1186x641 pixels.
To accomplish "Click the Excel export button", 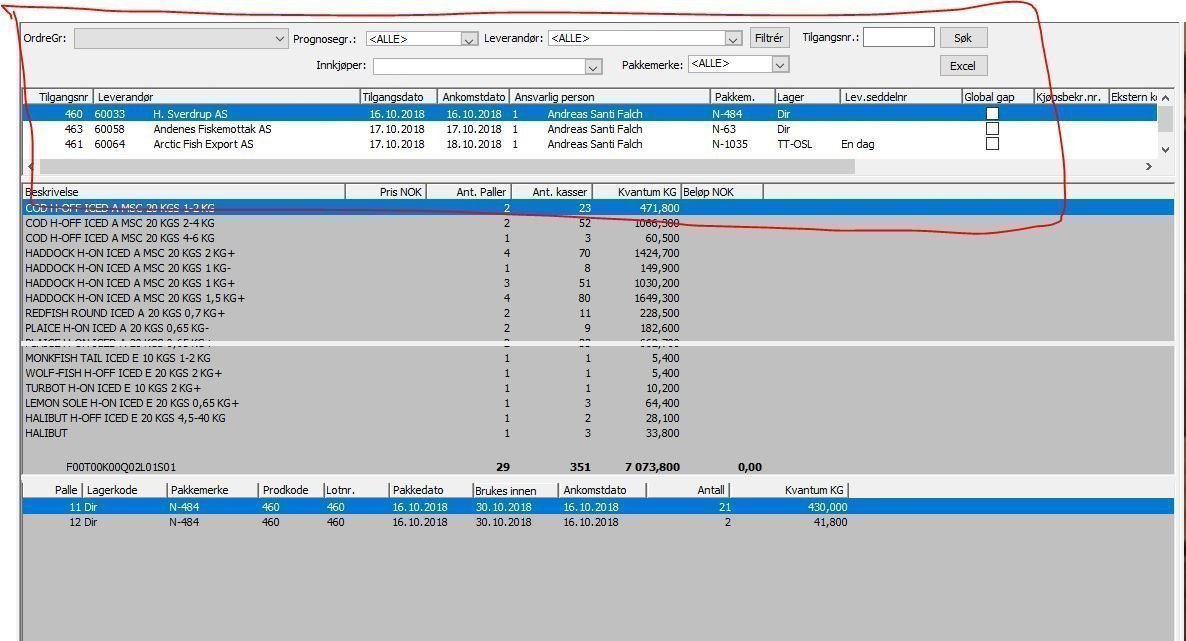I will (963, 66).
